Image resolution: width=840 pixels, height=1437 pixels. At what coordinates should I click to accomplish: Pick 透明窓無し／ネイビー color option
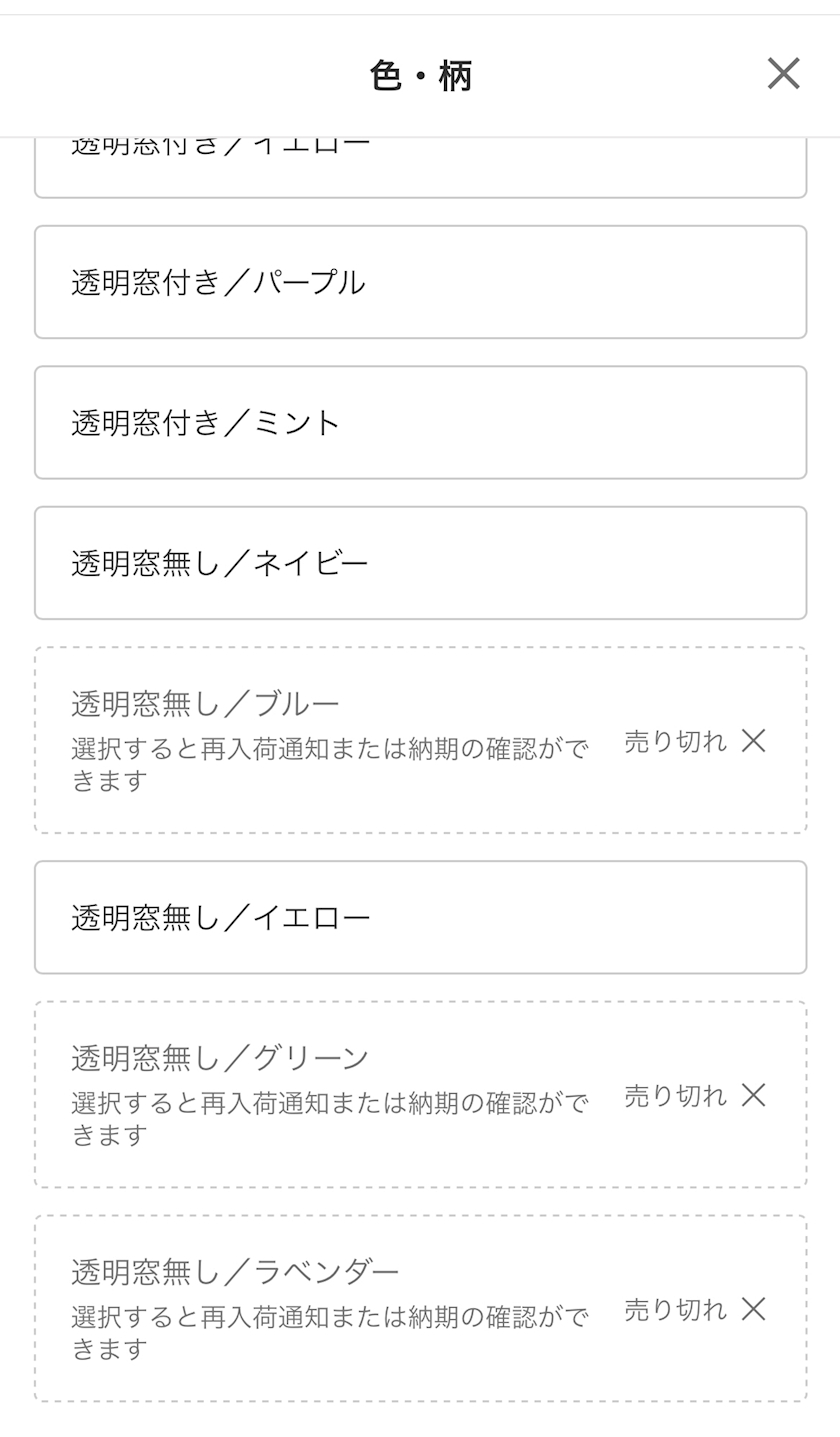(x=420, y=563)
